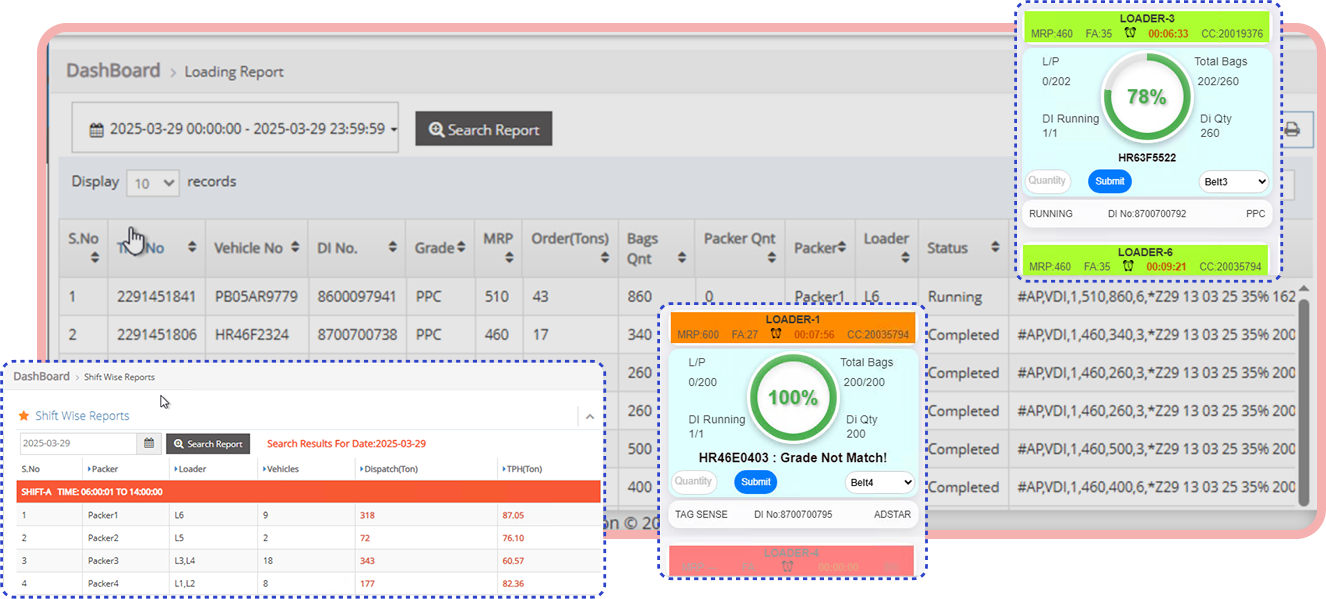Viewport: 1326px width, 599px height.
Task: Sort table by DI No. column arrows
Action: pyautogui.click(x=393, y=258)
